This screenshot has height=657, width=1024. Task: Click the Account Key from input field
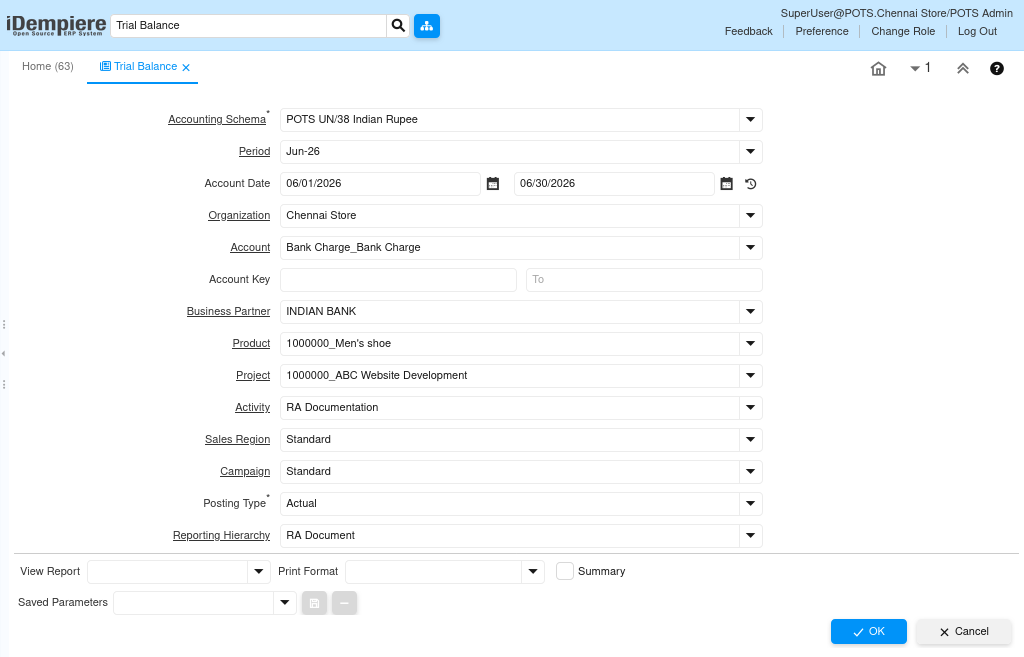coord(398,280)
